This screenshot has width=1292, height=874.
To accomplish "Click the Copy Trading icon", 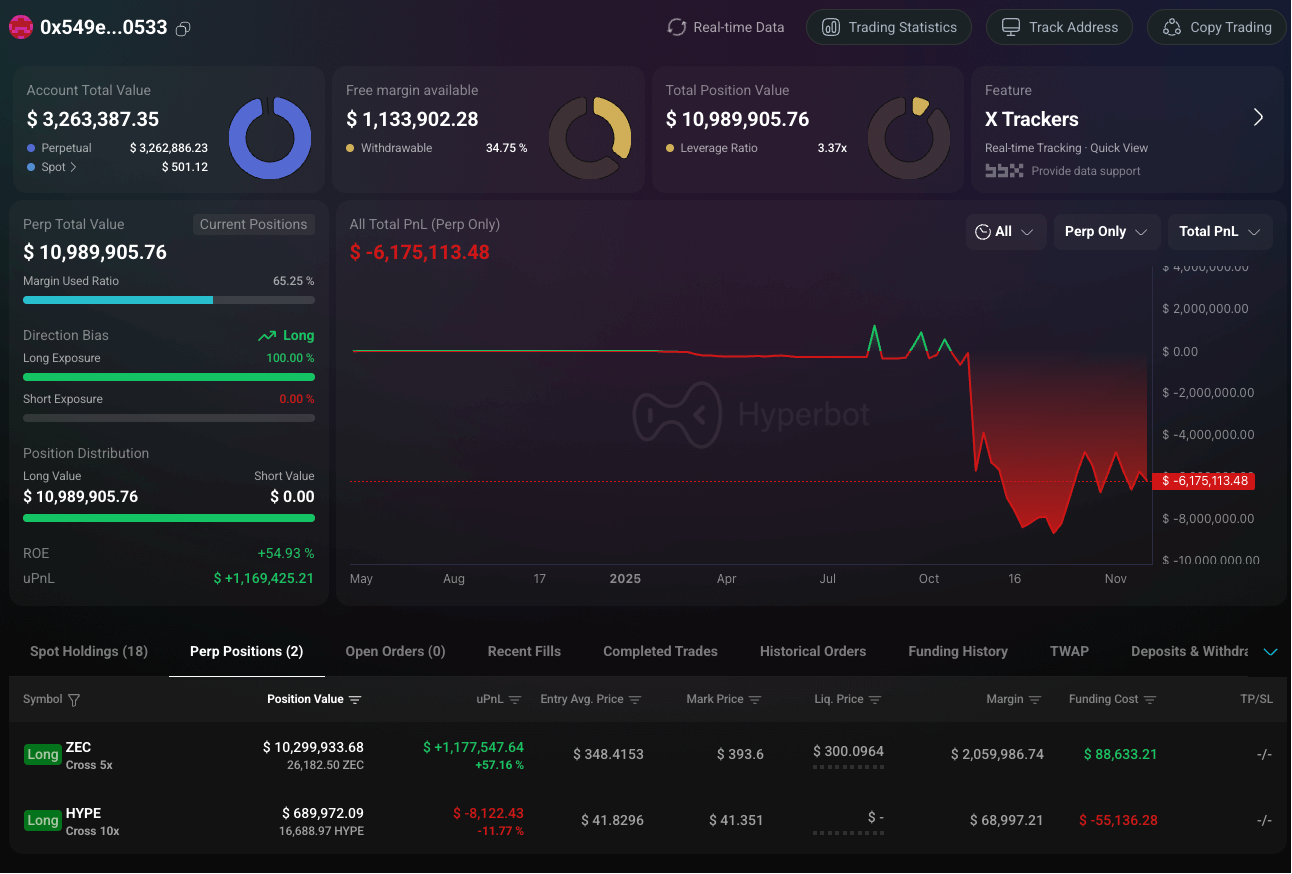I will [1172, 27].
